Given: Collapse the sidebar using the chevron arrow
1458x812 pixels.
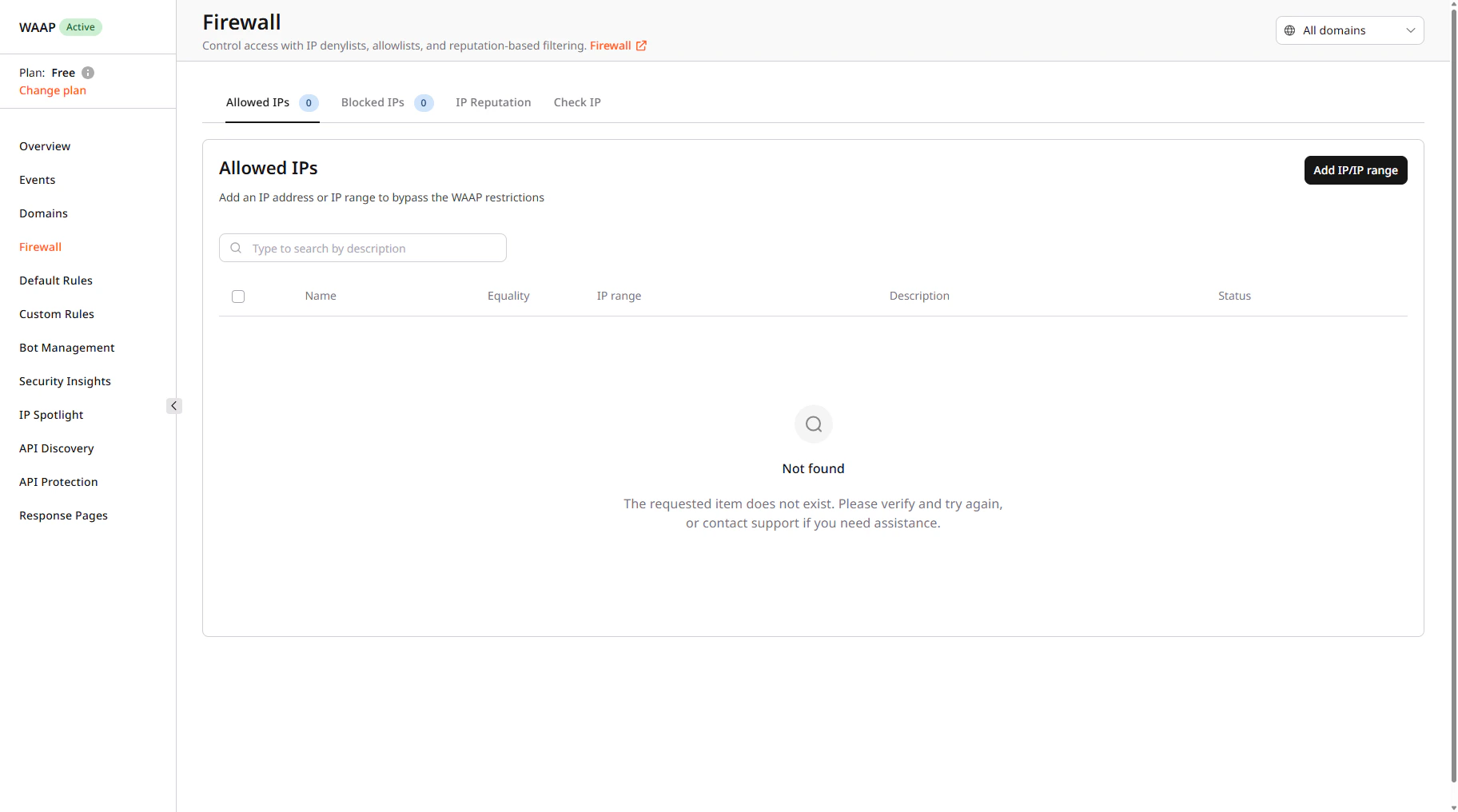Looking at the screenshot, I should [173, 406].
